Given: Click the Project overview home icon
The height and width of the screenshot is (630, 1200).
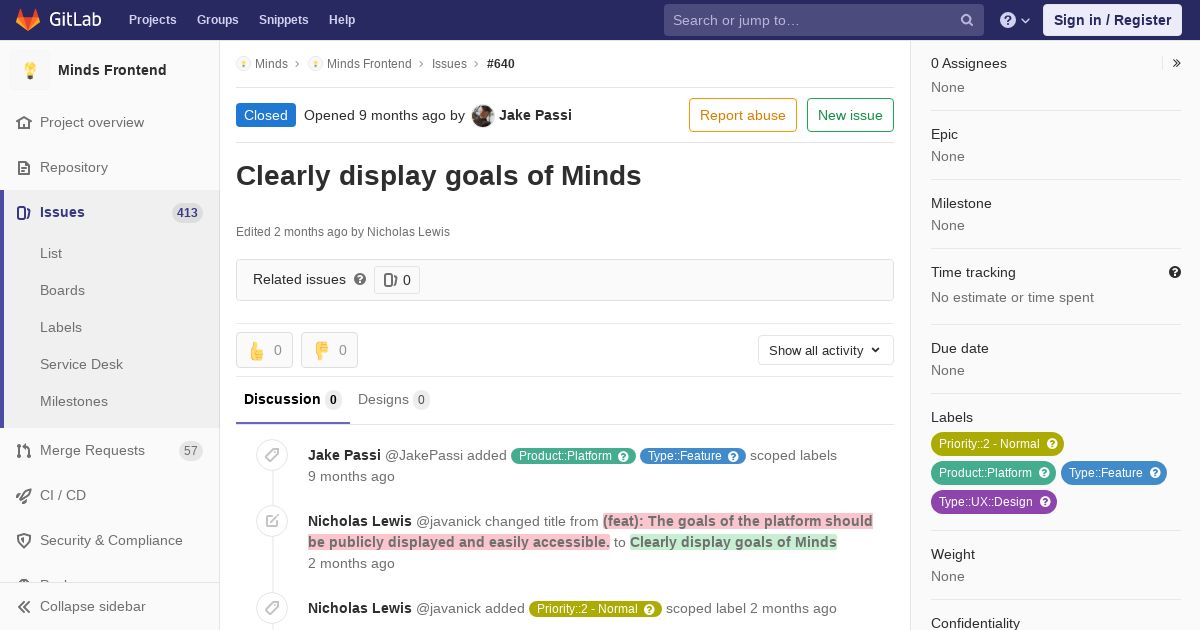Looking at the screenshot, I should pos(24,122).
